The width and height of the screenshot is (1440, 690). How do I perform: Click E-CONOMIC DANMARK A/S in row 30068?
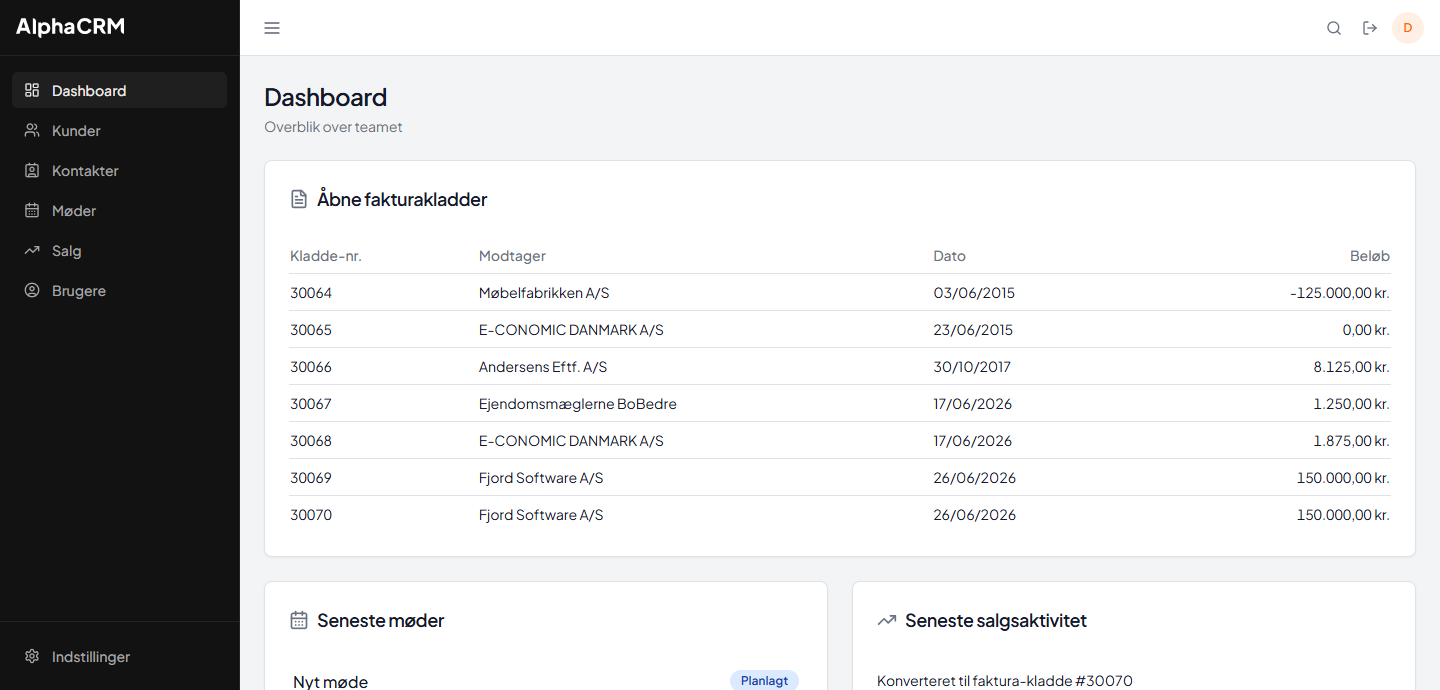point(571,441)
